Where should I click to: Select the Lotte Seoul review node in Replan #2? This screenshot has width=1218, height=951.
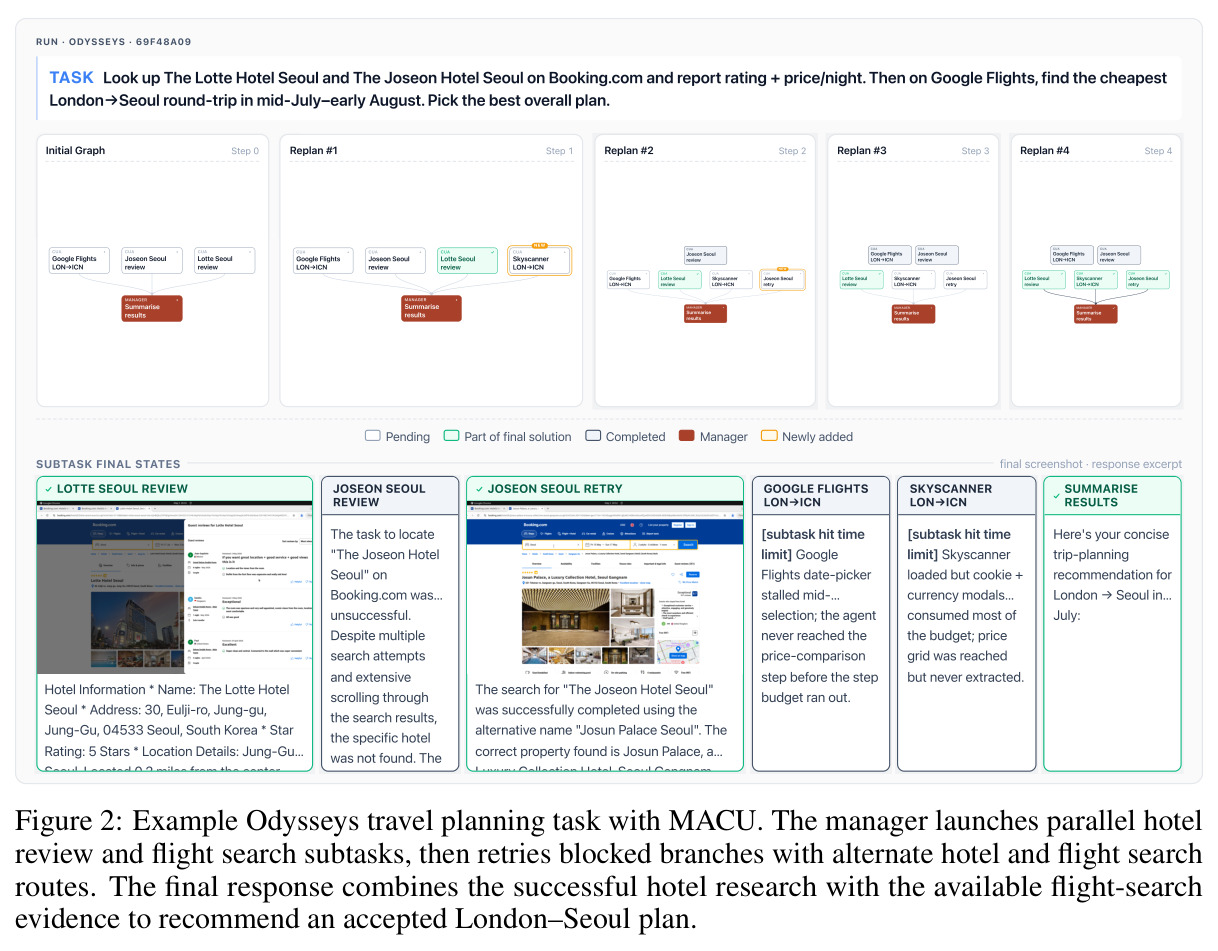coord(678,280)
